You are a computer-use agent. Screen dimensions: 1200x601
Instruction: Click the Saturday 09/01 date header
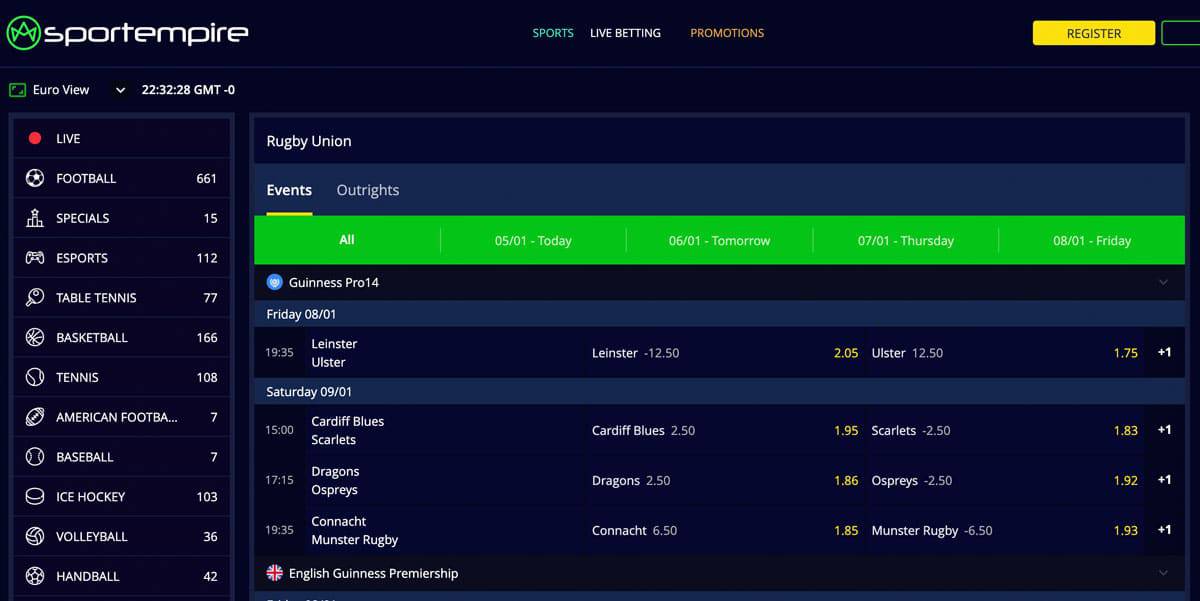point(309,392)
